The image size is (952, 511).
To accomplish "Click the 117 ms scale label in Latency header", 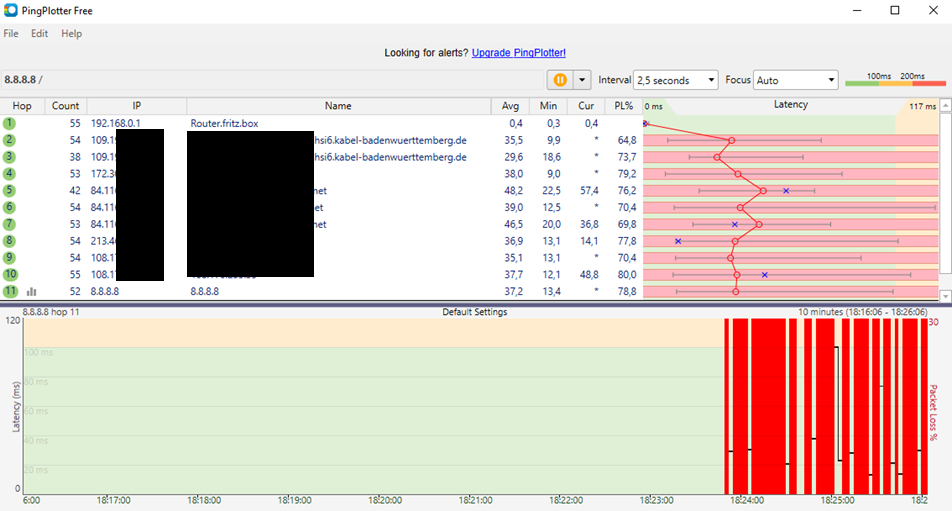I will [x=922, y=106].
